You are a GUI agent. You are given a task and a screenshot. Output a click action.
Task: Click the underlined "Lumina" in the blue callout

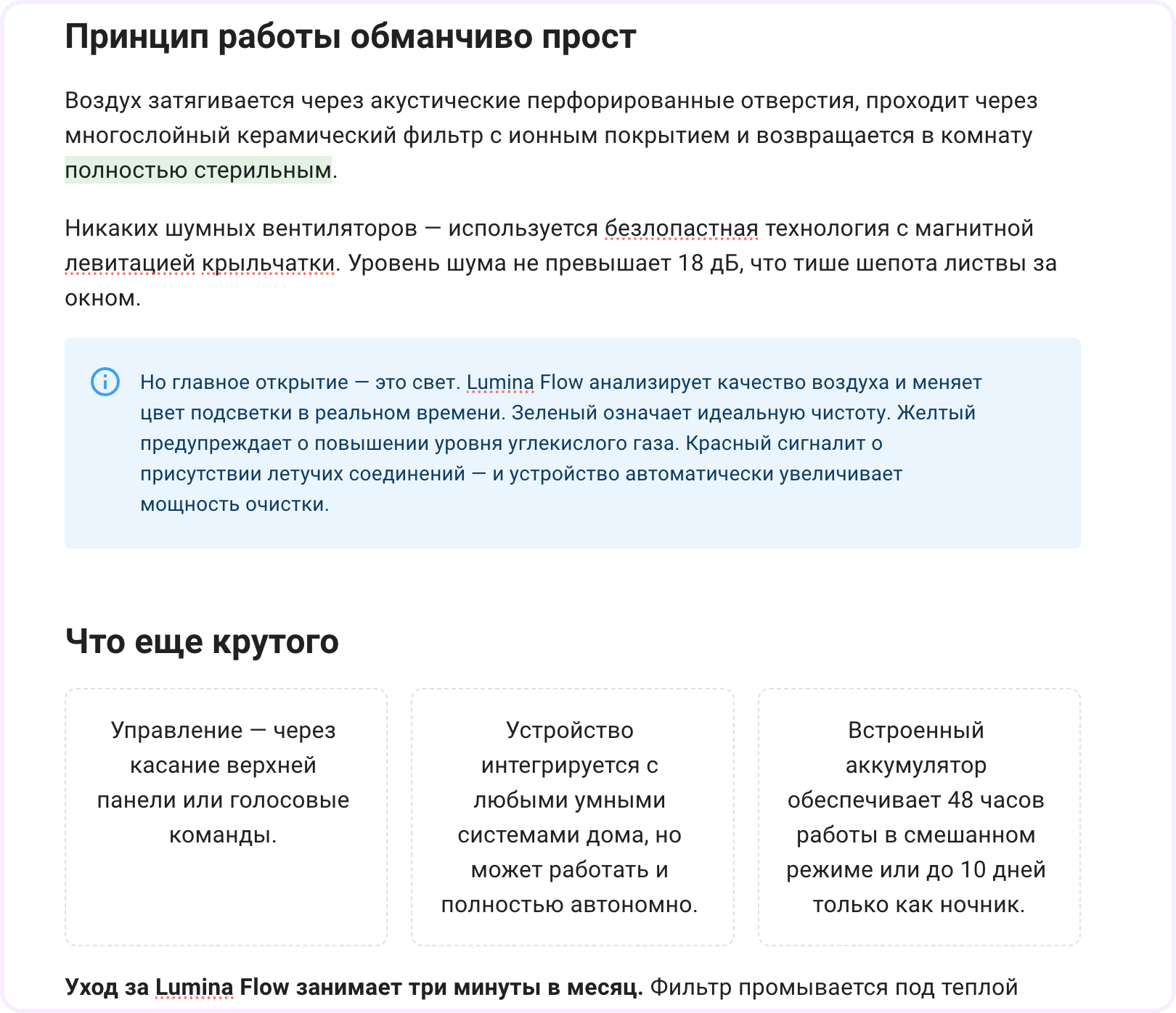(499, 382)
